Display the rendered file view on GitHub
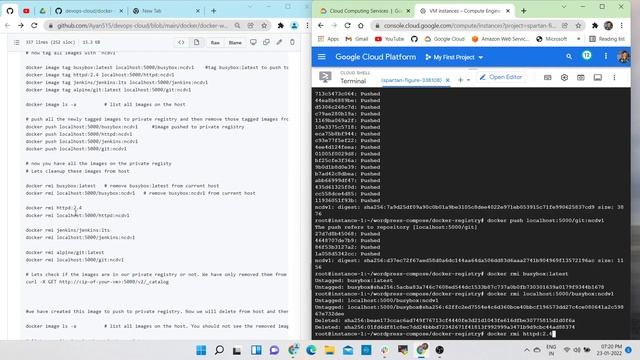This screenshot has width=640, height=360. click(196, 42)
